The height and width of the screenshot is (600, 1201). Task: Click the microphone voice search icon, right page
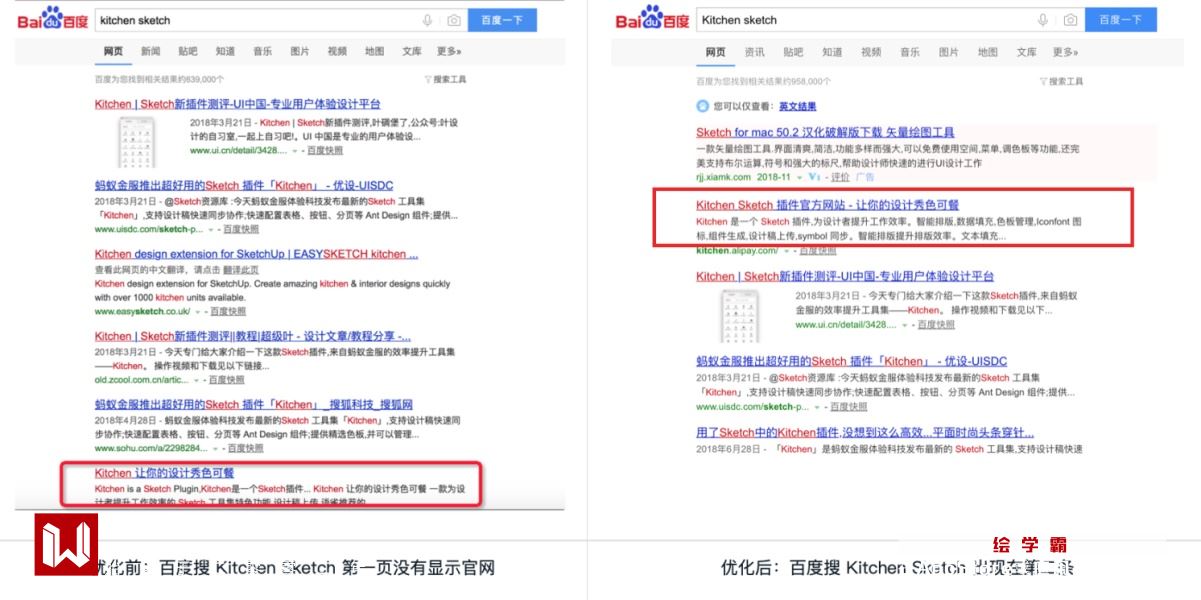tap(1043, 20)
